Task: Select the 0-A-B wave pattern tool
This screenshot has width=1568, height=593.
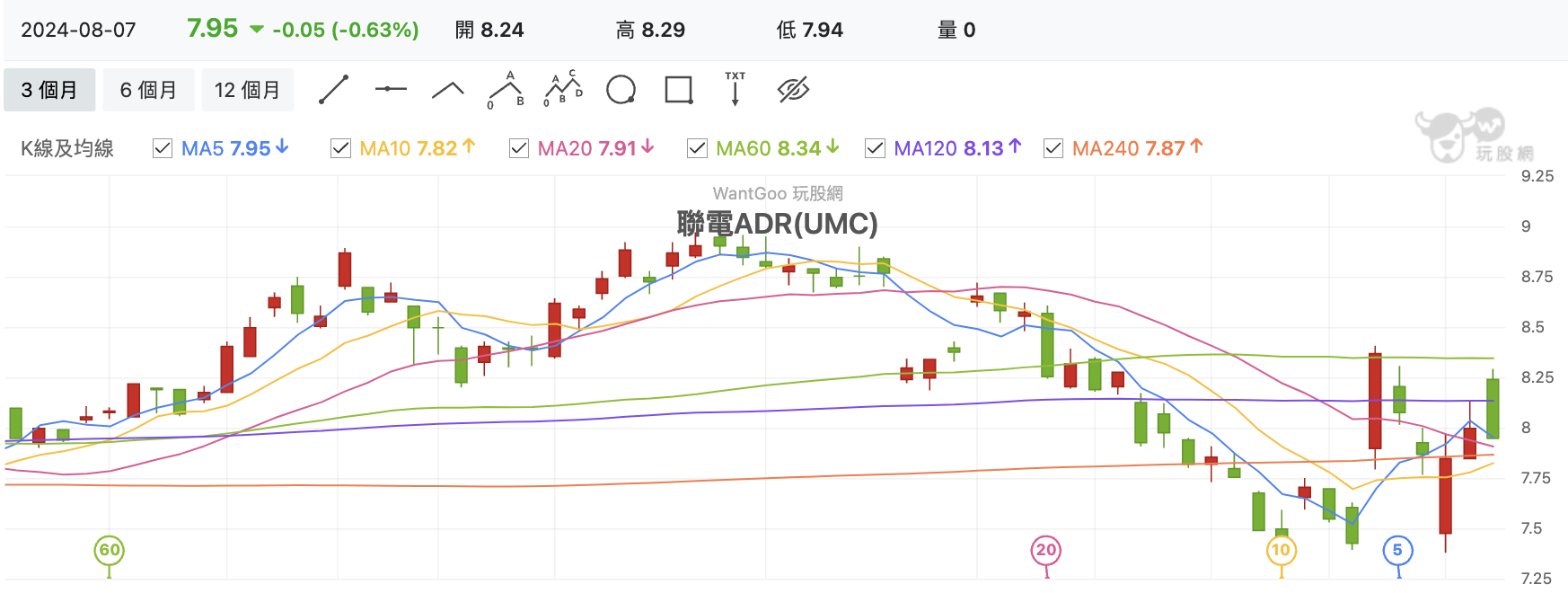Action: click(x=507, y=90)
